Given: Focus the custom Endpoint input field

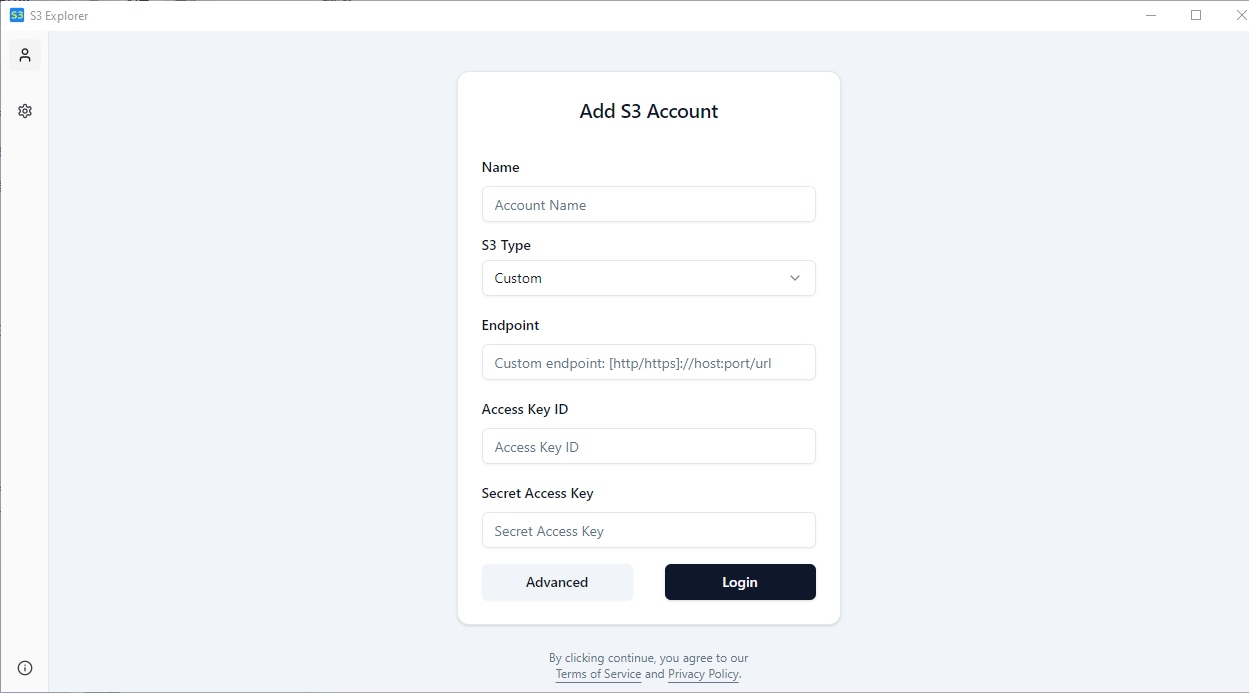Looking at the screenshot, I should coord(648,362).
